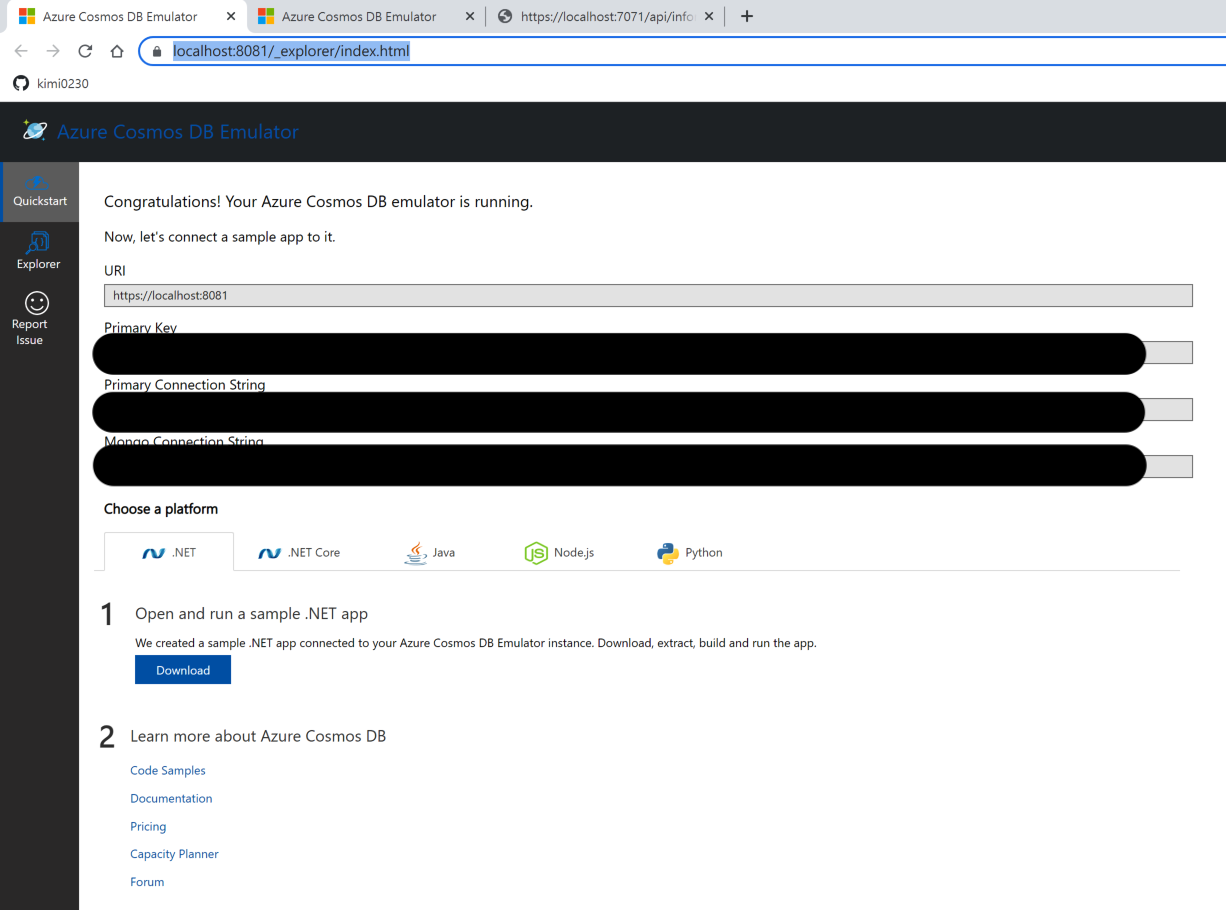Switch to the localhost:7071 api tab
Screen dimensions: 1226x910
point(605,17)
